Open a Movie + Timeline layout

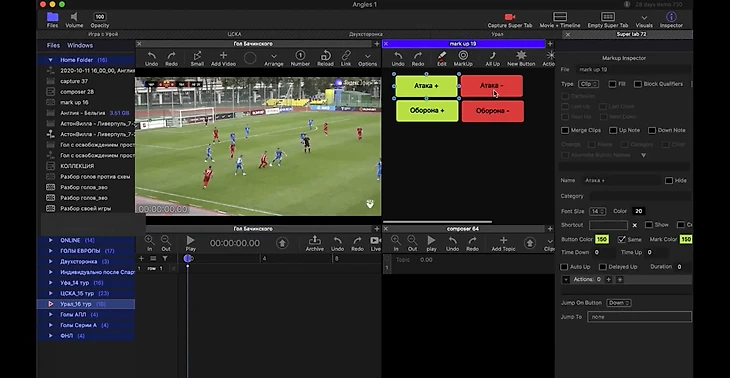(560, 20)
